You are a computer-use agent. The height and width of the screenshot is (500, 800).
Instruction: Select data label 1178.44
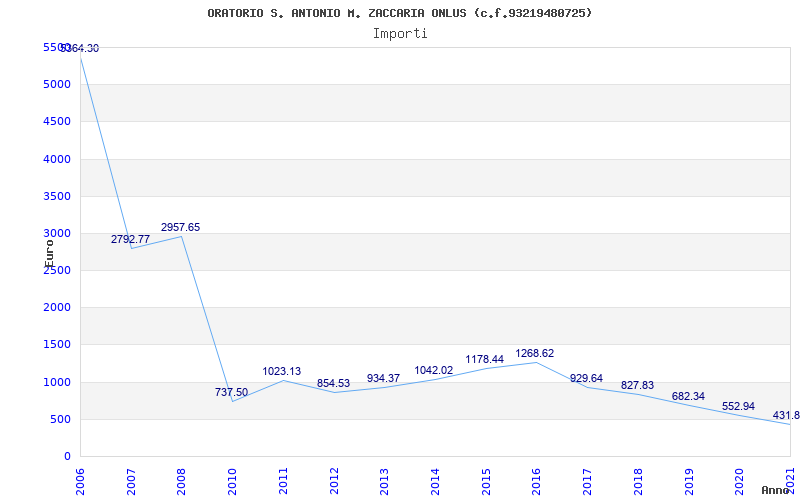point(484,359)
